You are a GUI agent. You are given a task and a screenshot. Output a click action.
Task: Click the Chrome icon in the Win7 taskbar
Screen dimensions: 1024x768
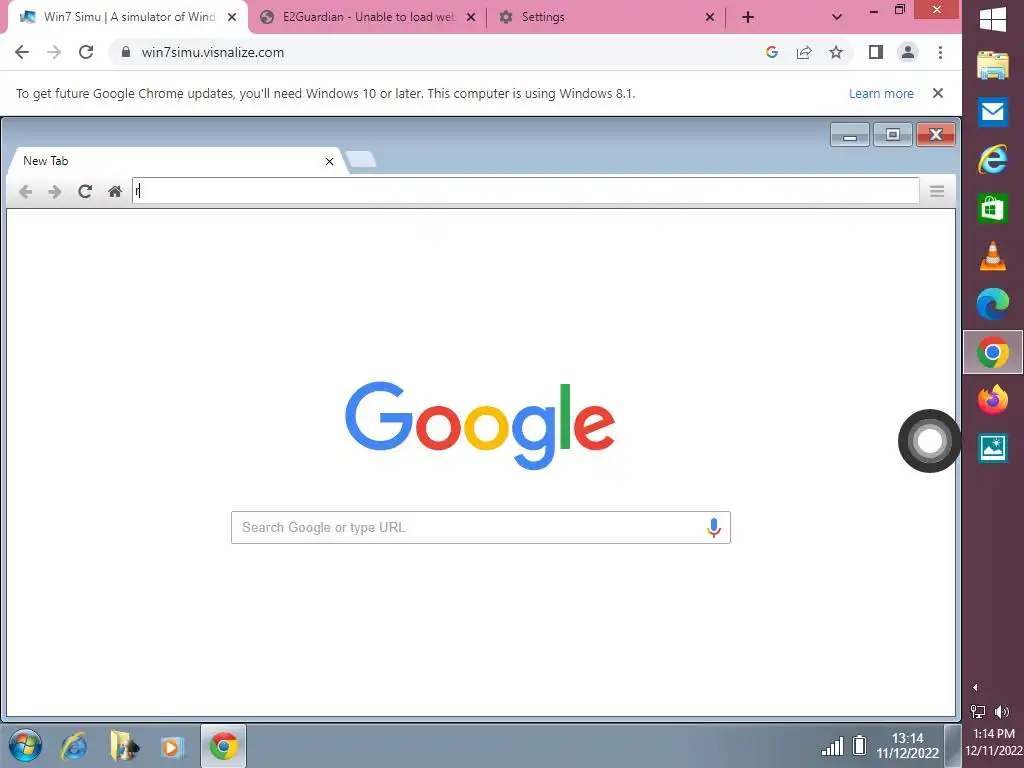(223, 746)
